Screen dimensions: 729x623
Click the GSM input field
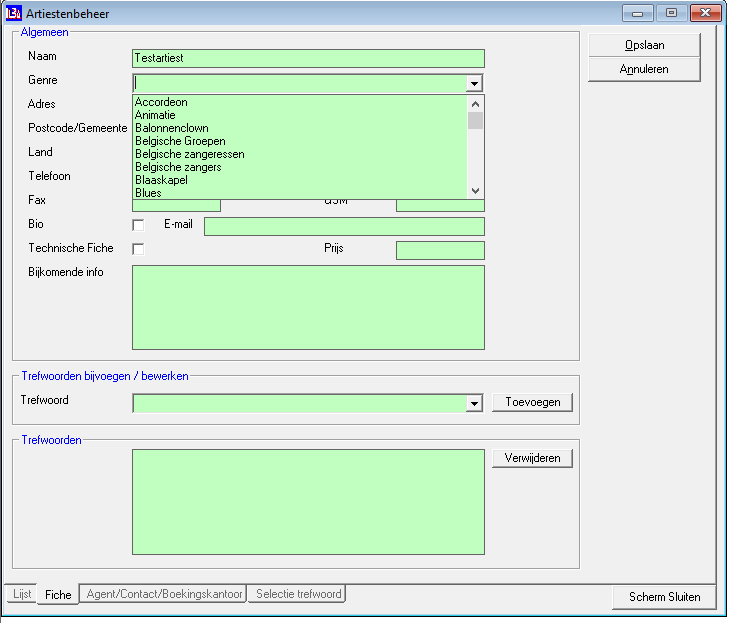pos(440,205)
